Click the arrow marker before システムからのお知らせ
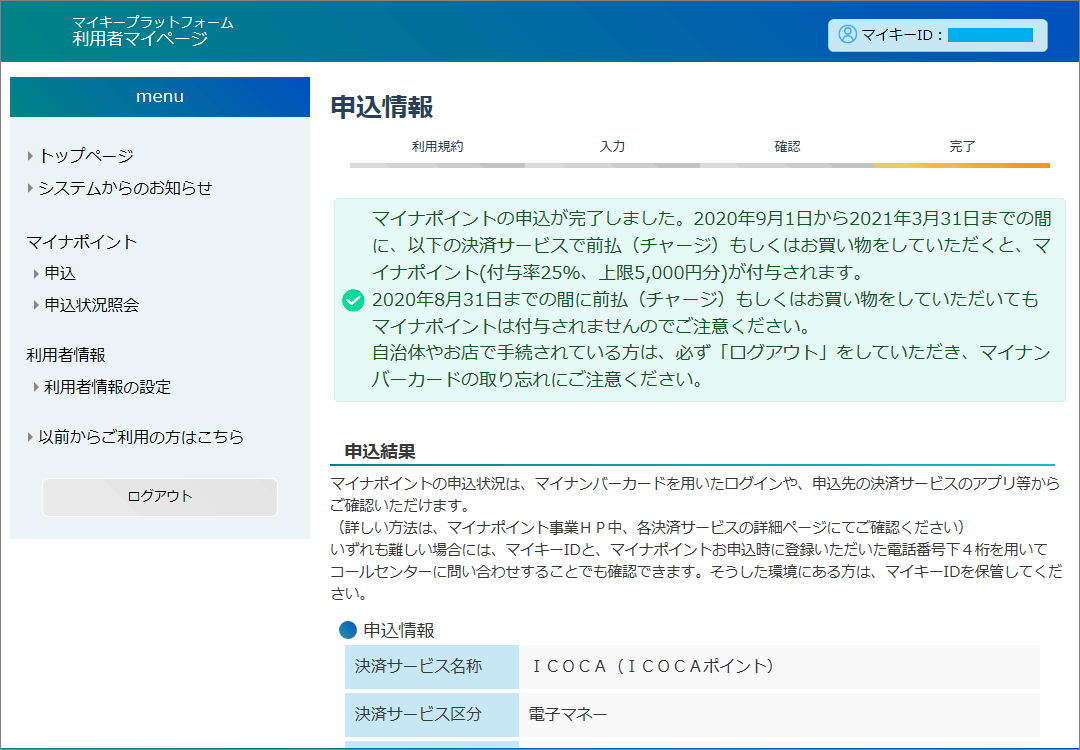1080x750 pixels. click(30, 188)
